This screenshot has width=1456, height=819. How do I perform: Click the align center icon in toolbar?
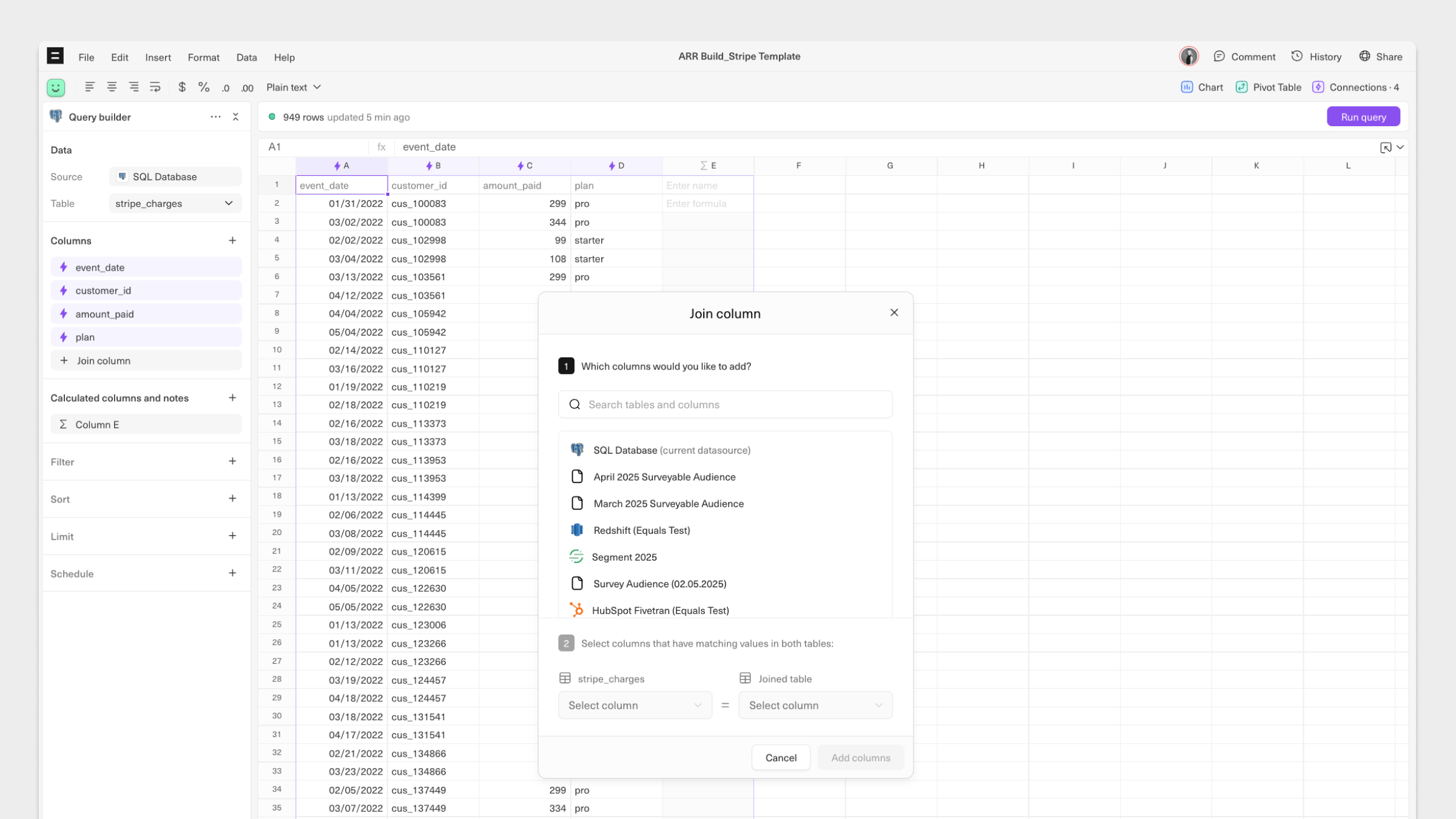point(112,87)
